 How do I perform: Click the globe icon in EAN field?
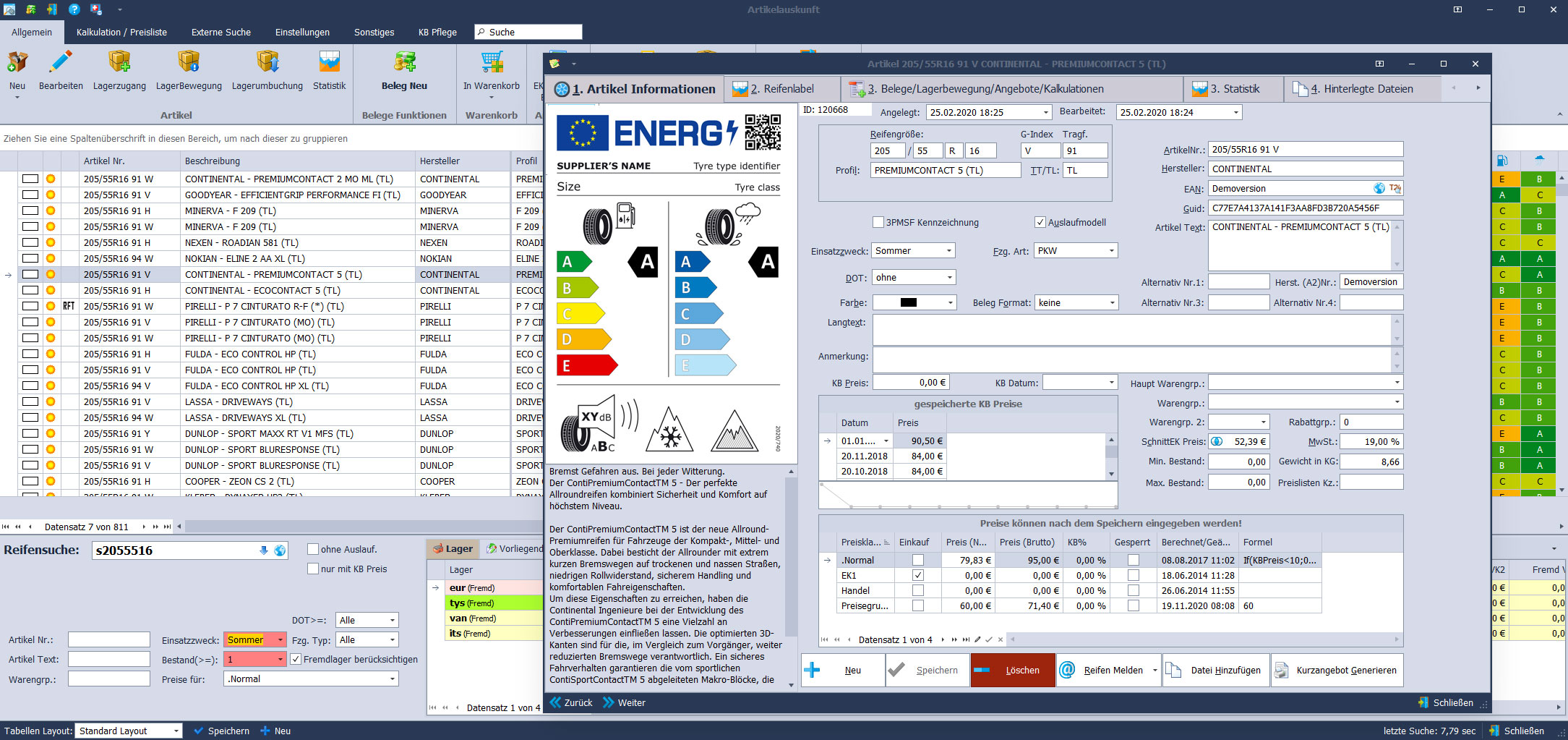point(1379,189)
